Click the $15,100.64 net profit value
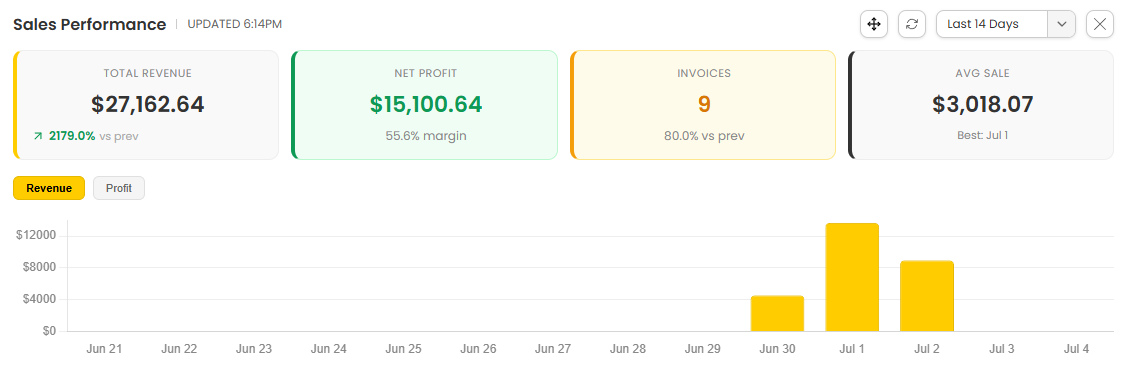The image size is (1123, 371). (426, 105)
